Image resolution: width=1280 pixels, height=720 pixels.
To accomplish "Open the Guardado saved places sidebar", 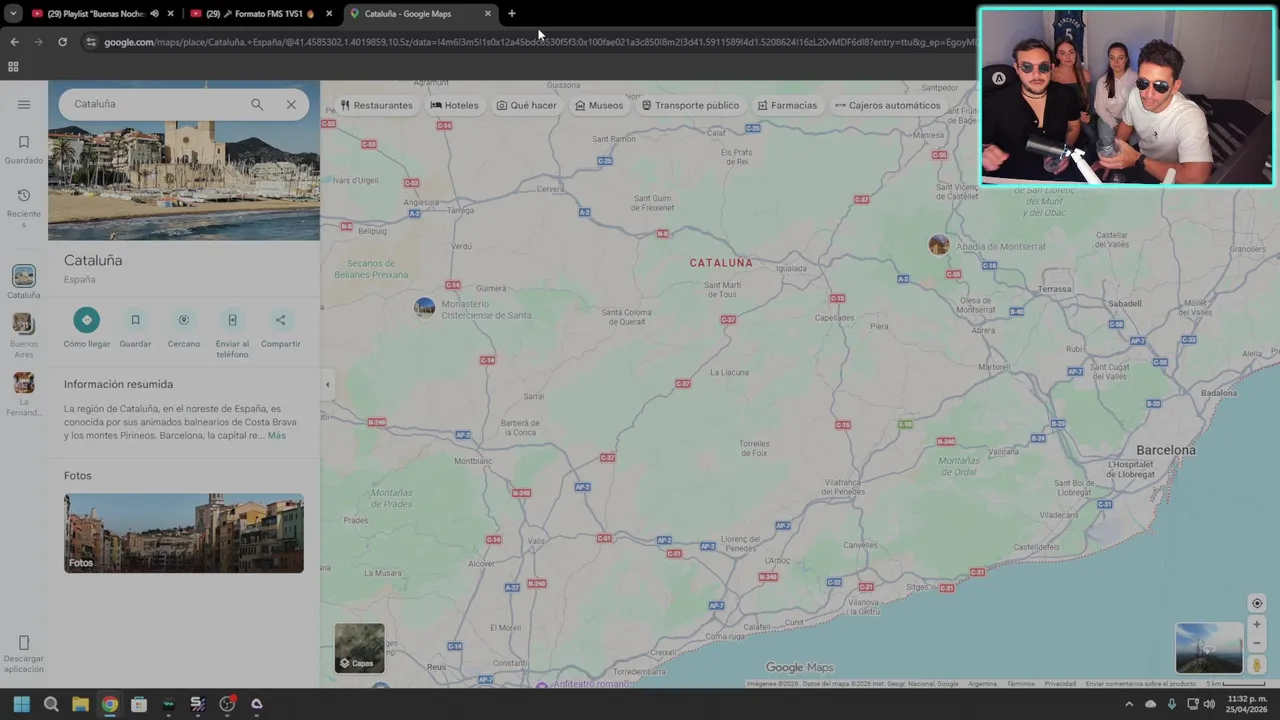I will click(x=24, y=149).
